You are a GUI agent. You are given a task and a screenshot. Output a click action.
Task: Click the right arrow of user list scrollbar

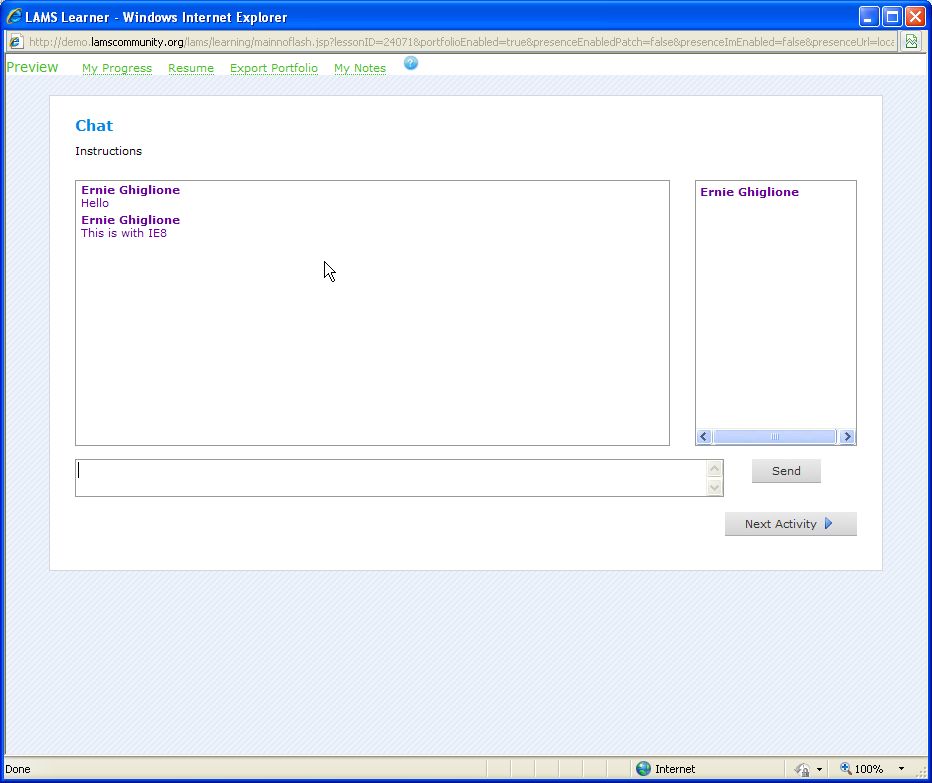coord(847,437)
